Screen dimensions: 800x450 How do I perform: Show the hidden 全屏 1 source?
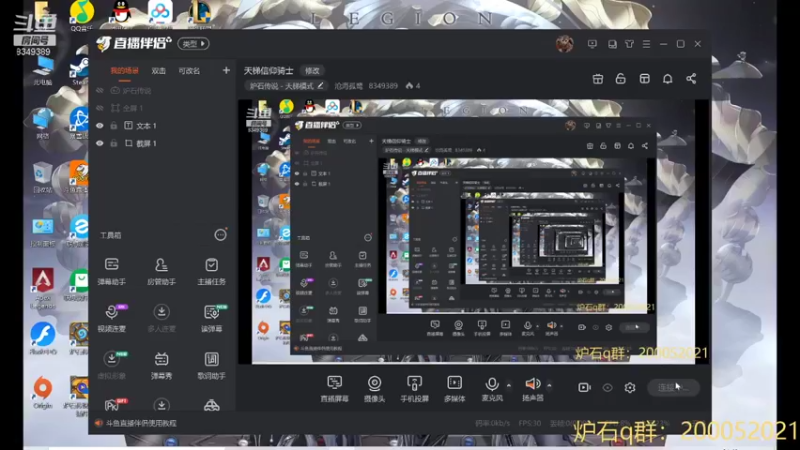[99, 108]
